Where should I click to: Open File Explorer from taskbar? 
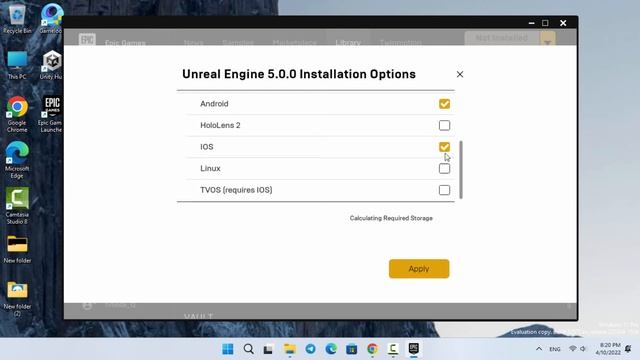click(x=290, y=349)
